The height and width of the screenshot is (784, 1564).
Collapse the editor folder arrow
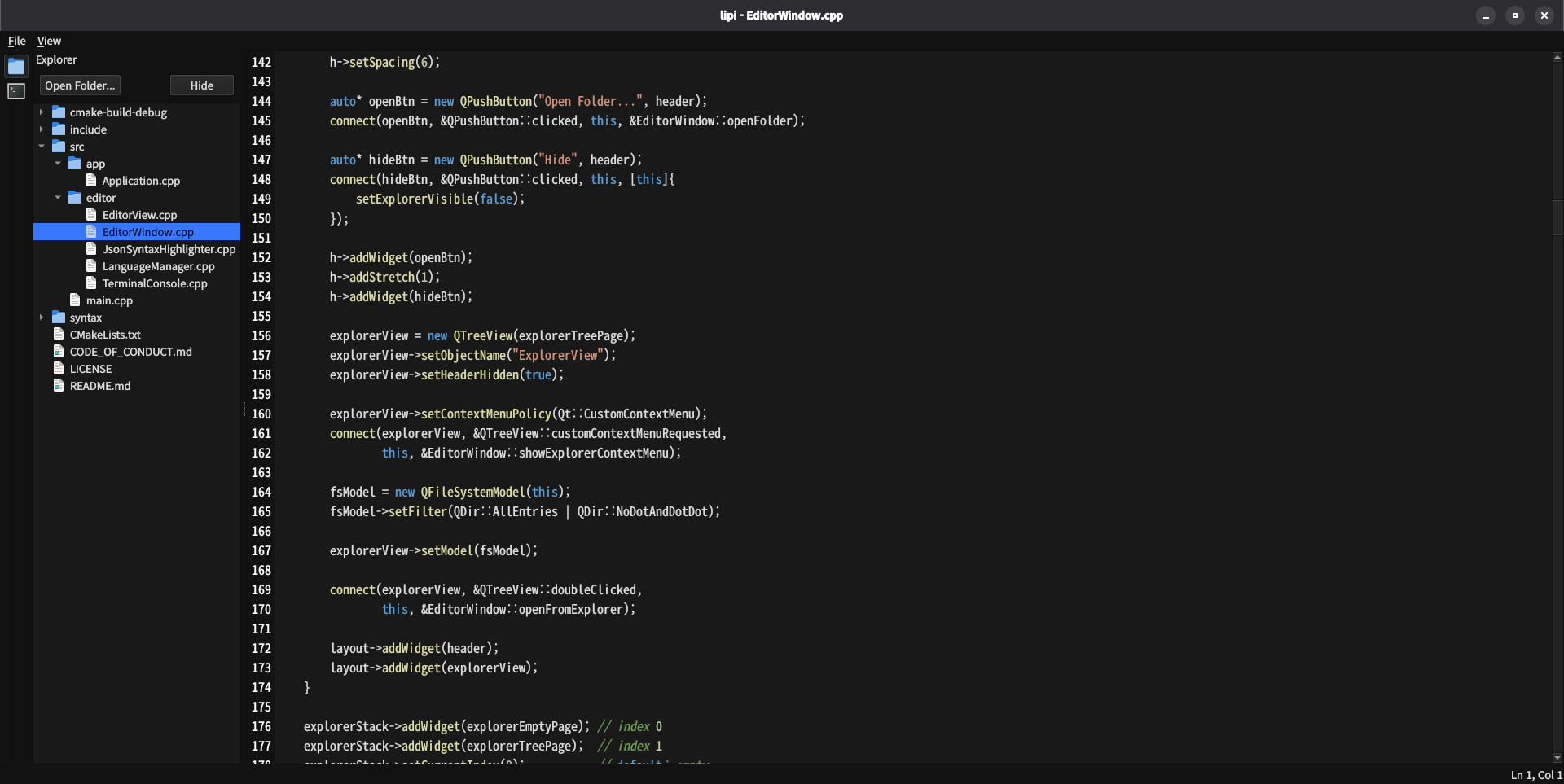[x=58, y=198]
